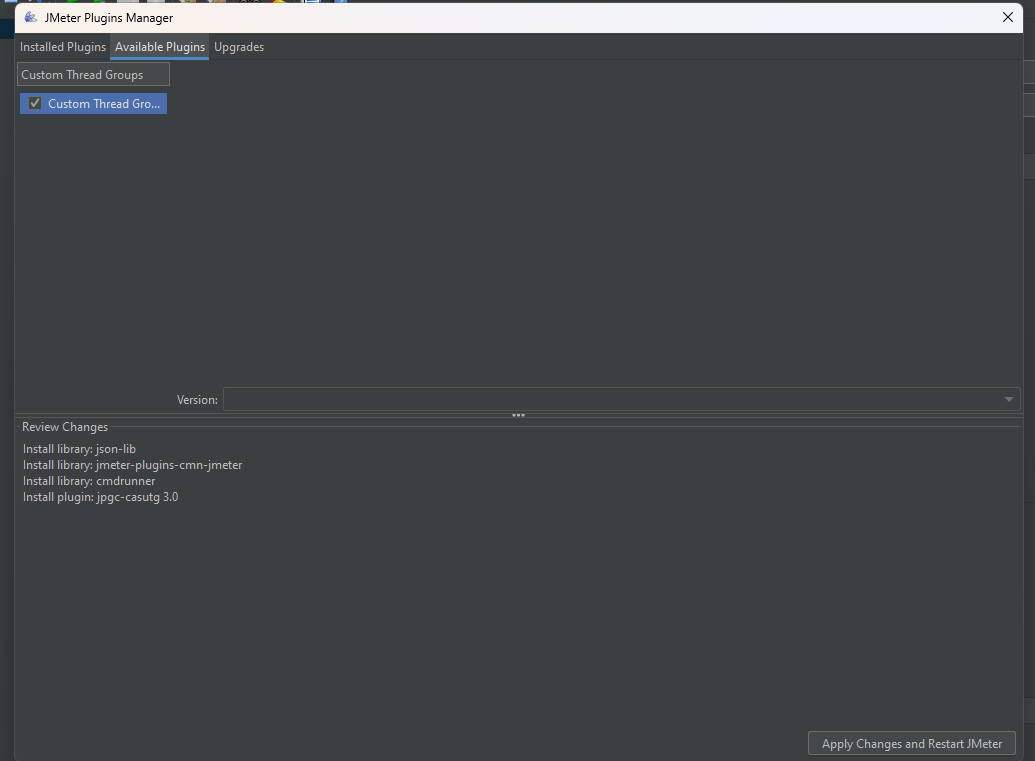Image resolution: width=1035 pixels, height=761 pixels.
Task: Open the Version dropdown
Action: (x=621, y=399)
